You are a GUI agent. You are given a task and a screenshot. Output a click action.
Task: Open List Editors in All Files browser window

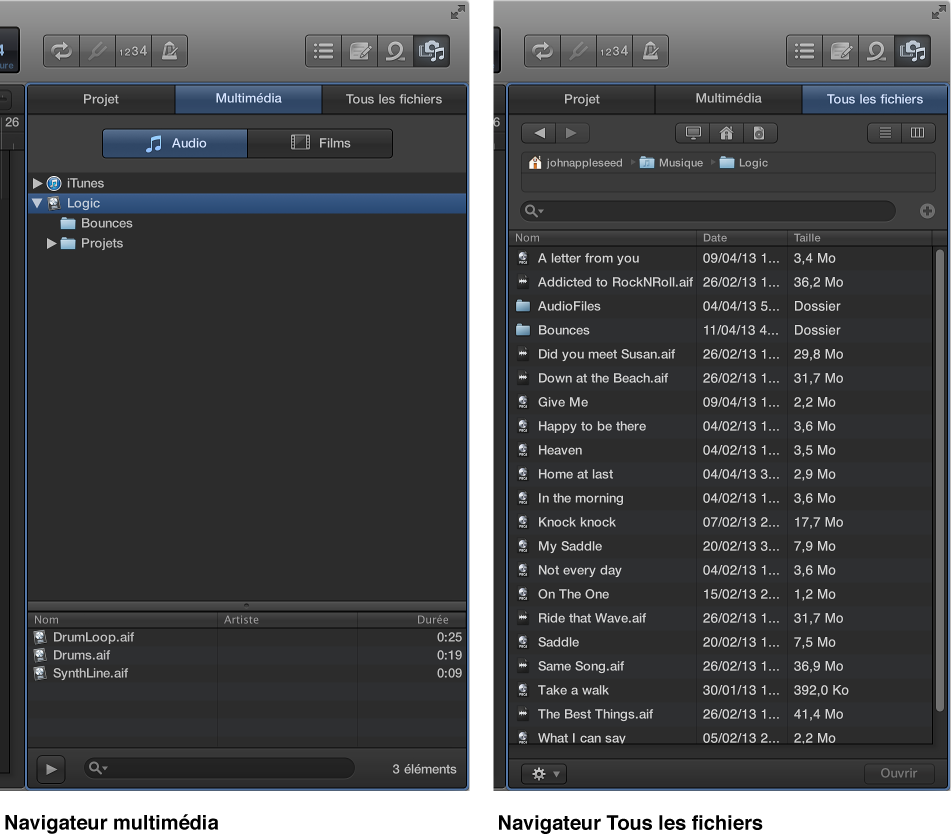(x=804, y=52)
